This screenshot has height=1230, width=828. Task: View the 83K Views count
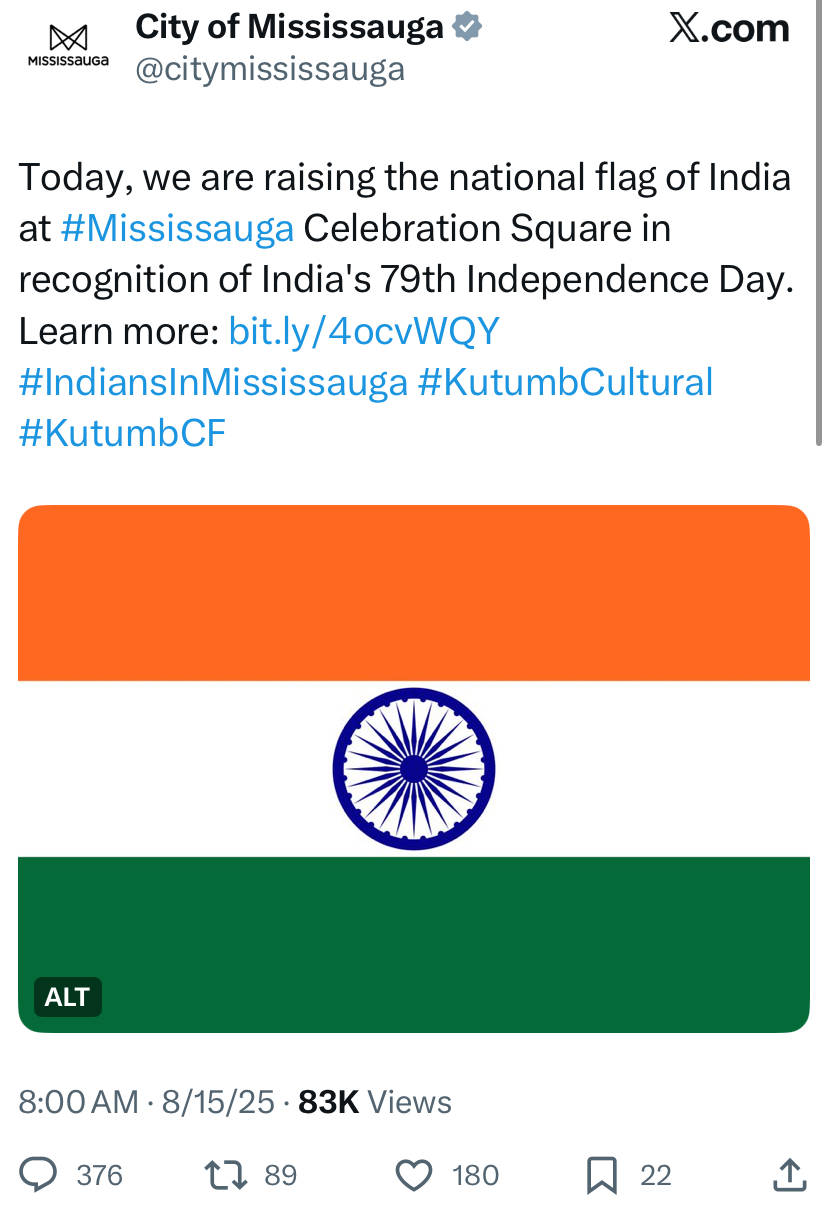point(375,1102)
